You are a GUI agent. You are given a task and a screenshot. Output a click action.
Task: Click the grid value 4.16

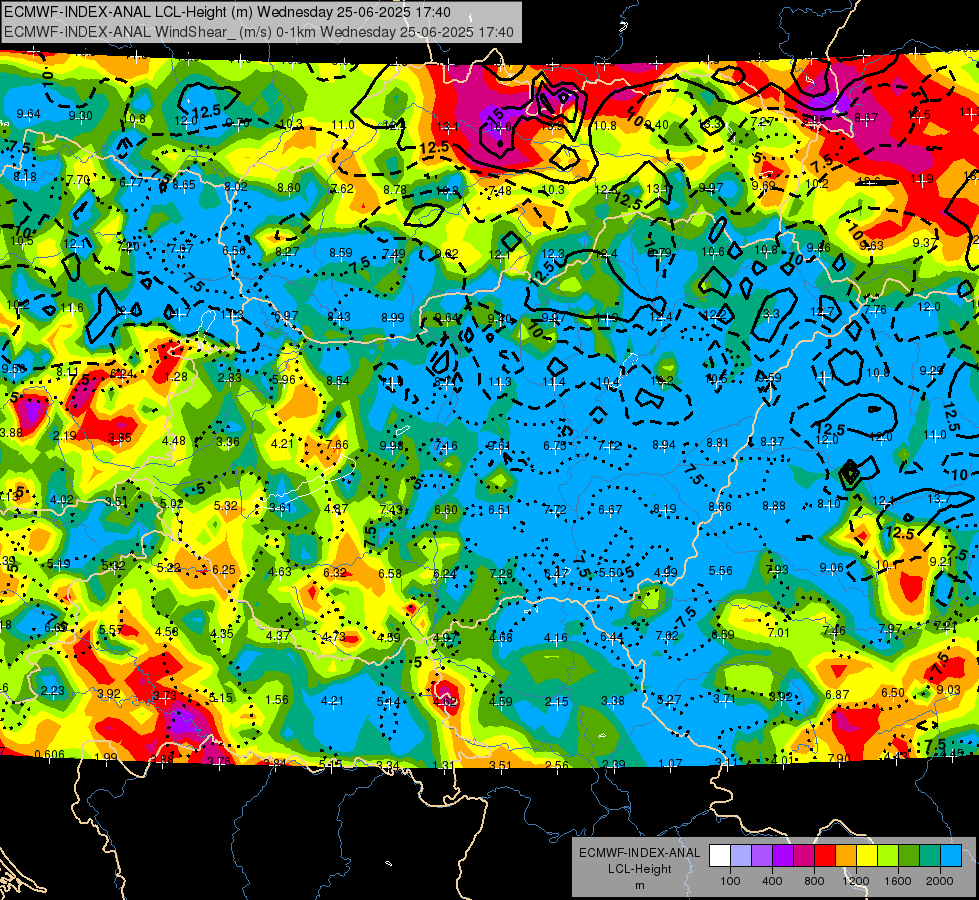pyautogui.click(x=556, y=638)
